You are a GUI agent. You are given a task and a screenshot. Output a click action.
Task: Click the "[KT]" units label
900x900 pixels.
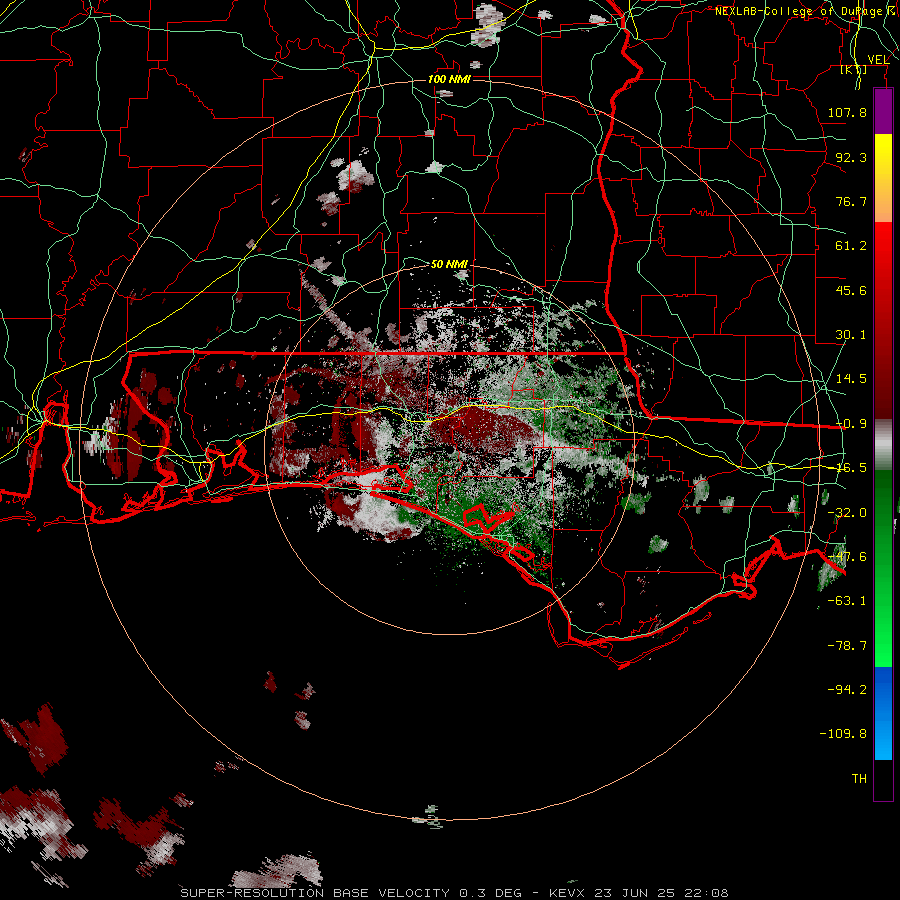(854, 69)
